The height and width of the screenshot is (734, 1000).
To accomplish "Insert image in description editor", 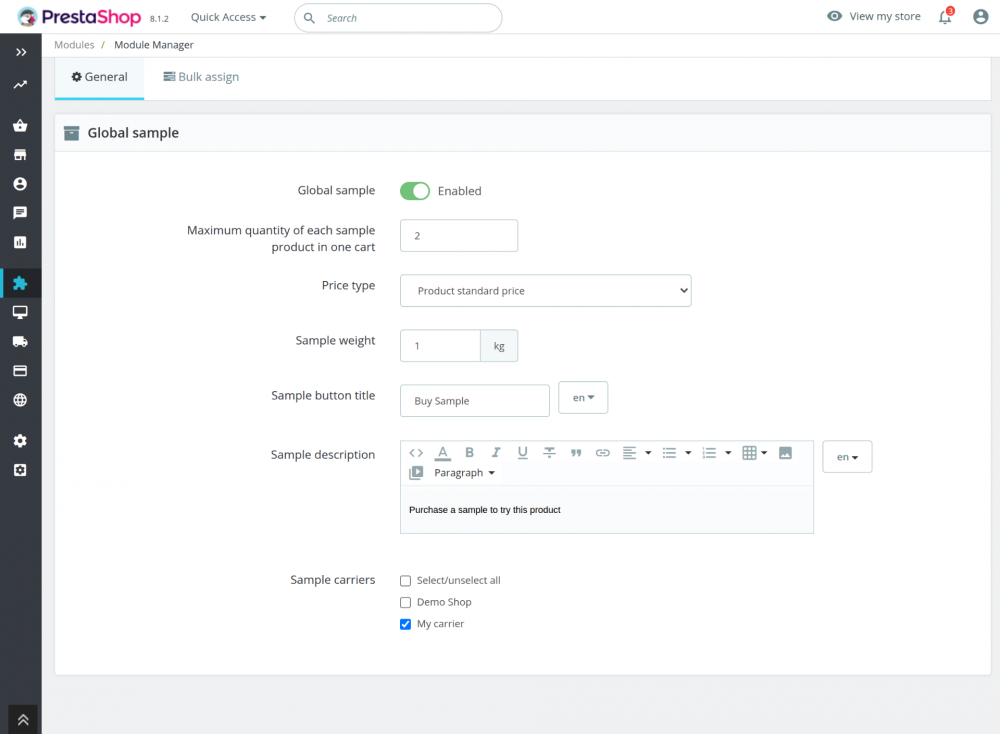I will coord(786,453).
